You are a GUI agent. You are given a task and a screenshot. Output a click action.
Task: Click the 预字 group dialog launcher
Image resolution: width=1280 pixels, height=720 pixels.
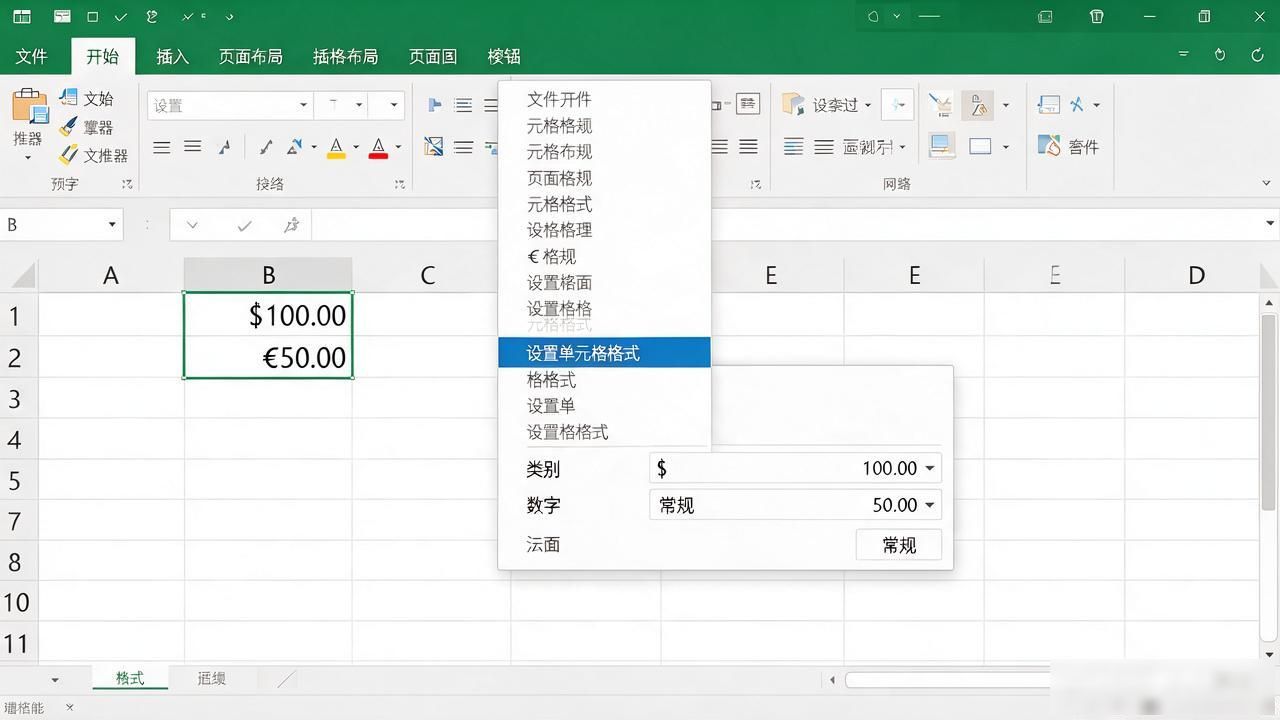coord(127,184)
